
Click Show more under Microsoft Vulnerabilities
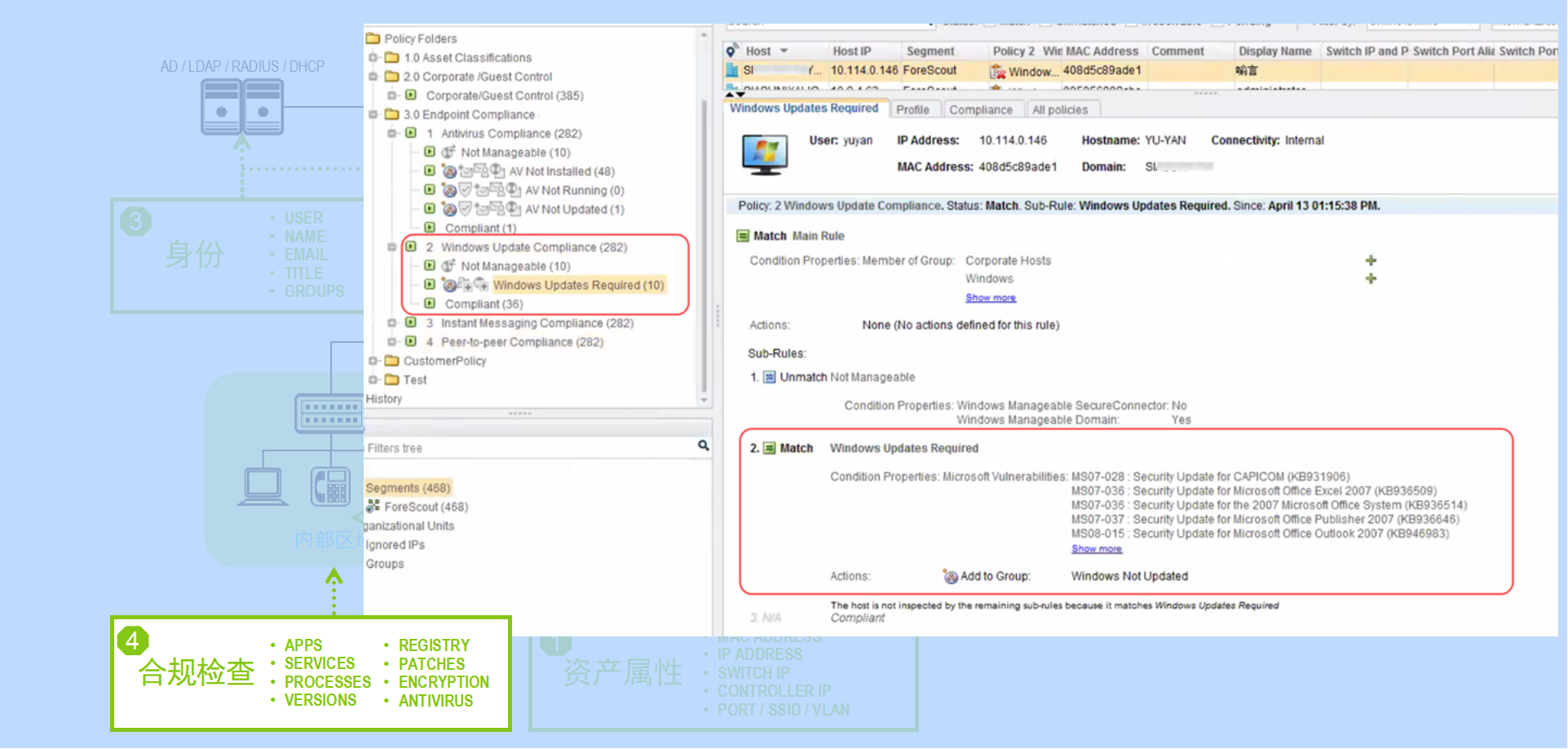pyautogui.click(x=1096, y=549)
